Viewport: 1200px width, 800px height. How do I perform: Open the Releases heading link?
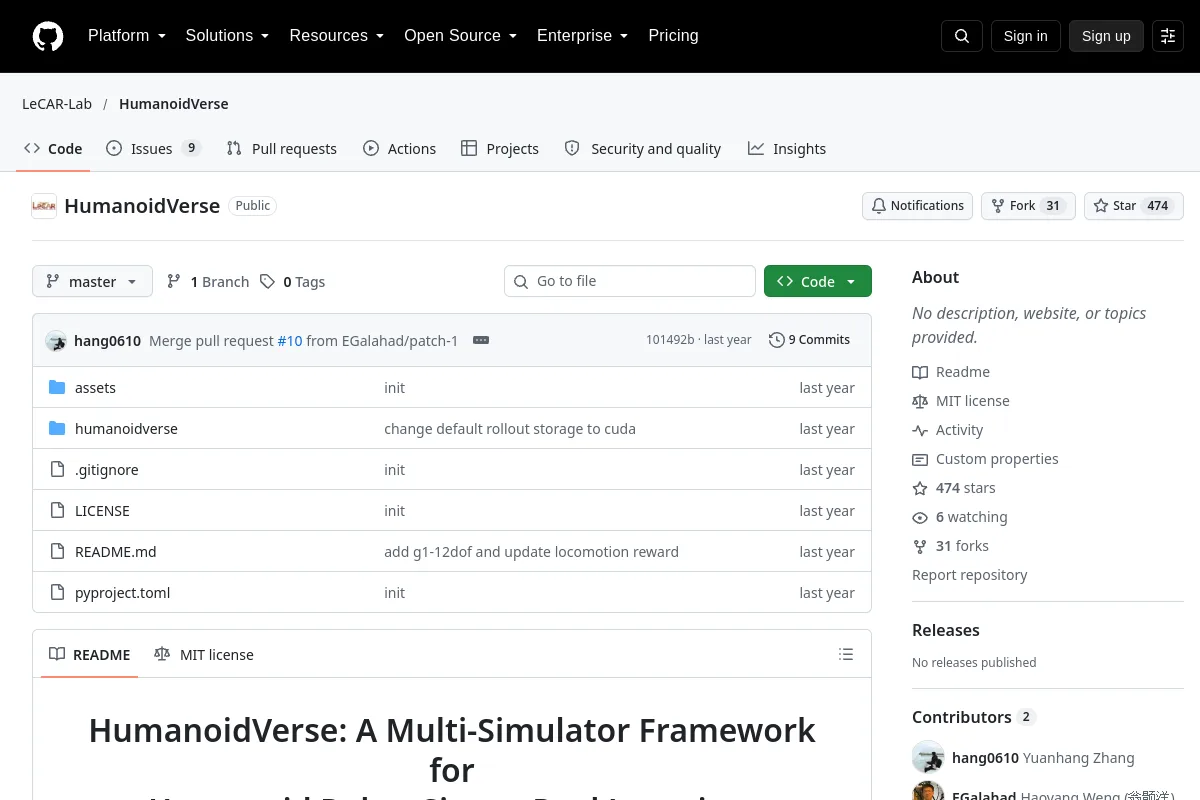click(x=945, y=630)
